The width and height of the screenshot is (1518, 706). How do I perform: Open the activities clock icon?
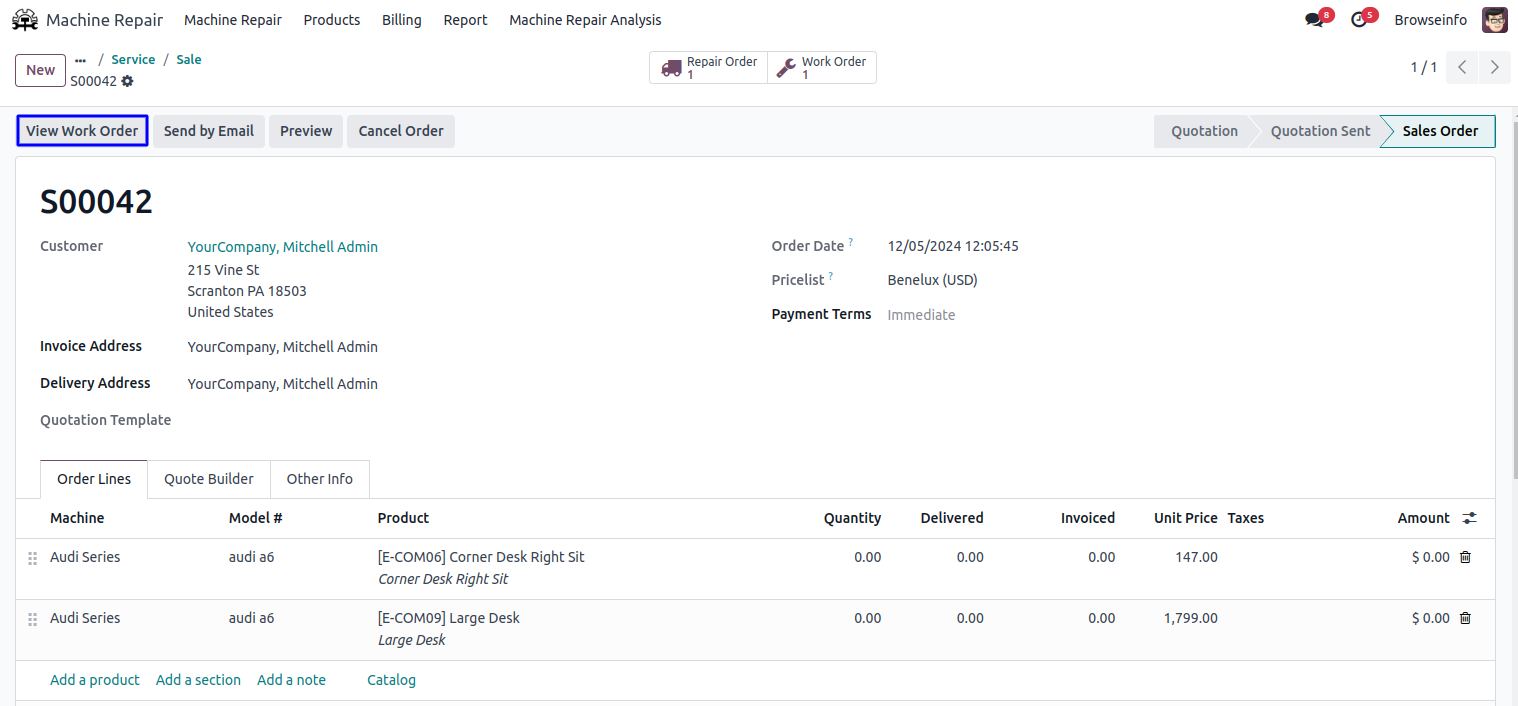(1358, 20)
